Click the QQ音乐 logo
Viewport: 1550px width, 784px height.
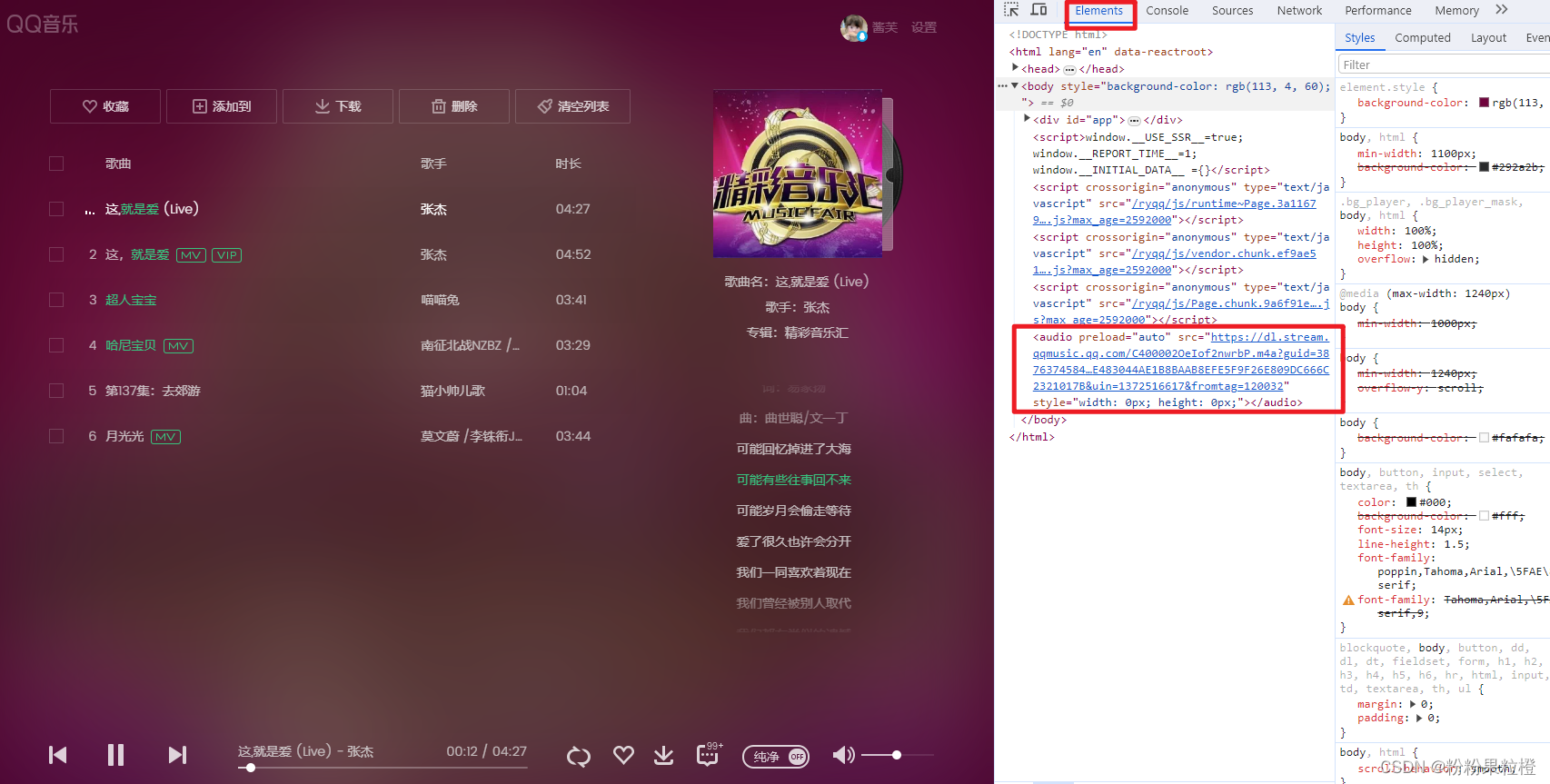coord(43,24)
